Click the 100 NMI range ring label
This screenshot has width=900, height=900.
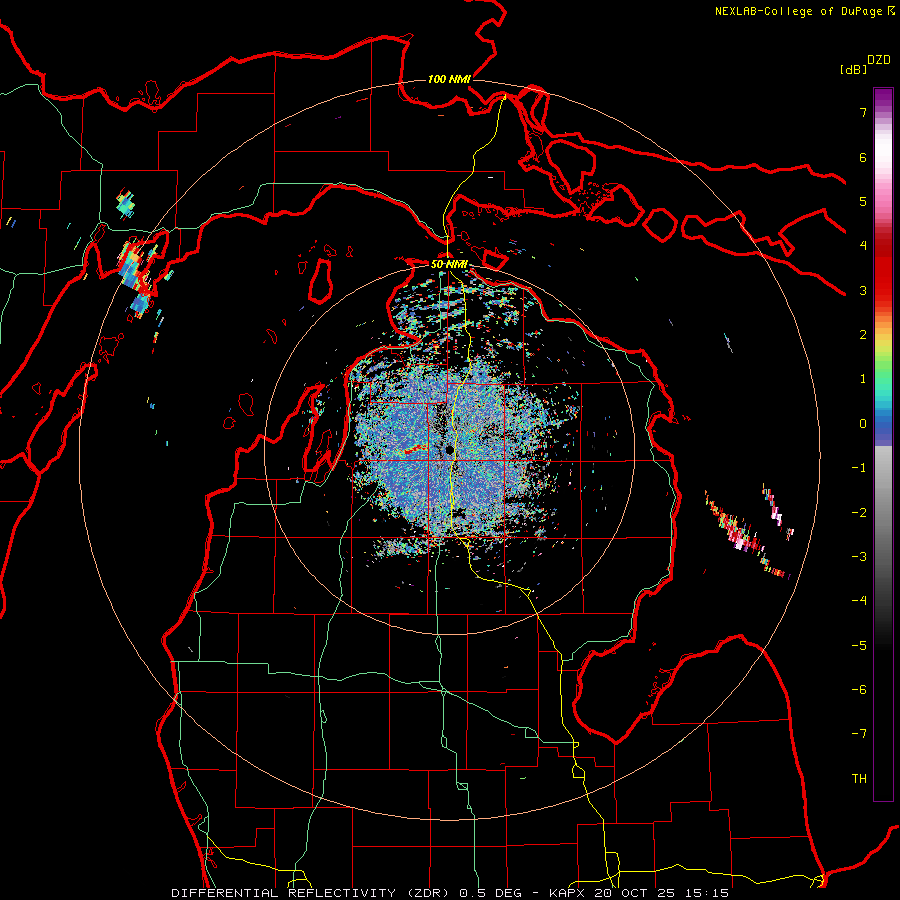pos(449,79)
